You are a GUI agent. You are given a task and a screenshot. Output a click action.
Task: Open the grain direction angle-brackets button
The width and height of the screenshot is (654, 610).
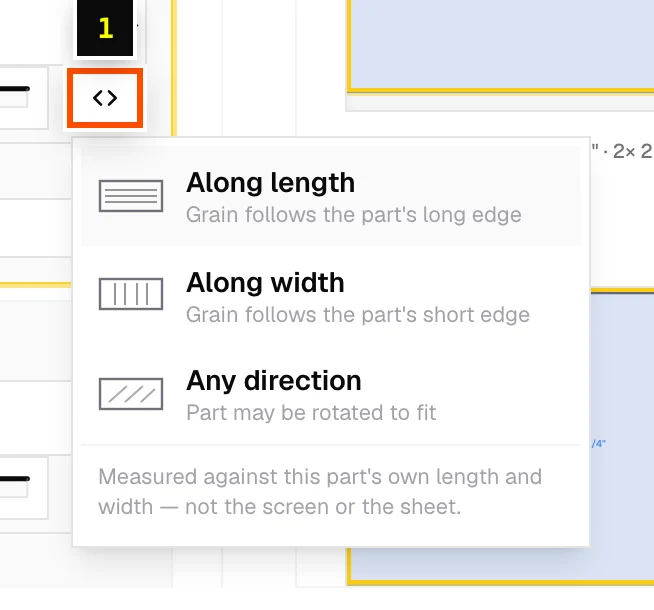[x=105, y=98]
